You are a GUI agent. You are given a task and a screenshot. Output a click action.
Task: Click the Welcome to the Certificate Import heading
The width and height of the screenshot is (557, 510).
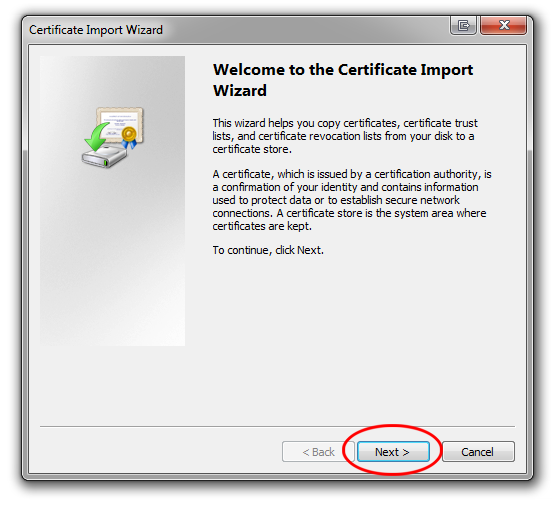coord(343,70)
